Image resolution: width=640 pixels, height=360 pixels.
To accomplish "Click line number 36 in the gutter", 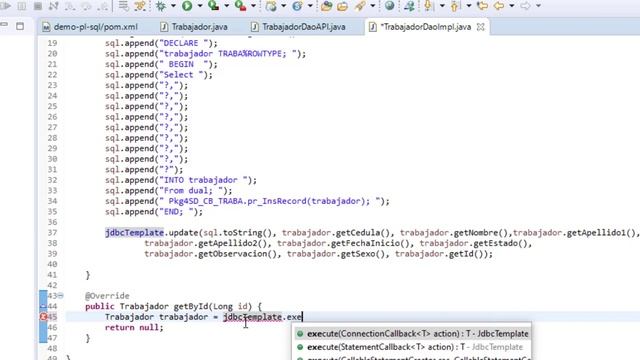I will 52,222.
